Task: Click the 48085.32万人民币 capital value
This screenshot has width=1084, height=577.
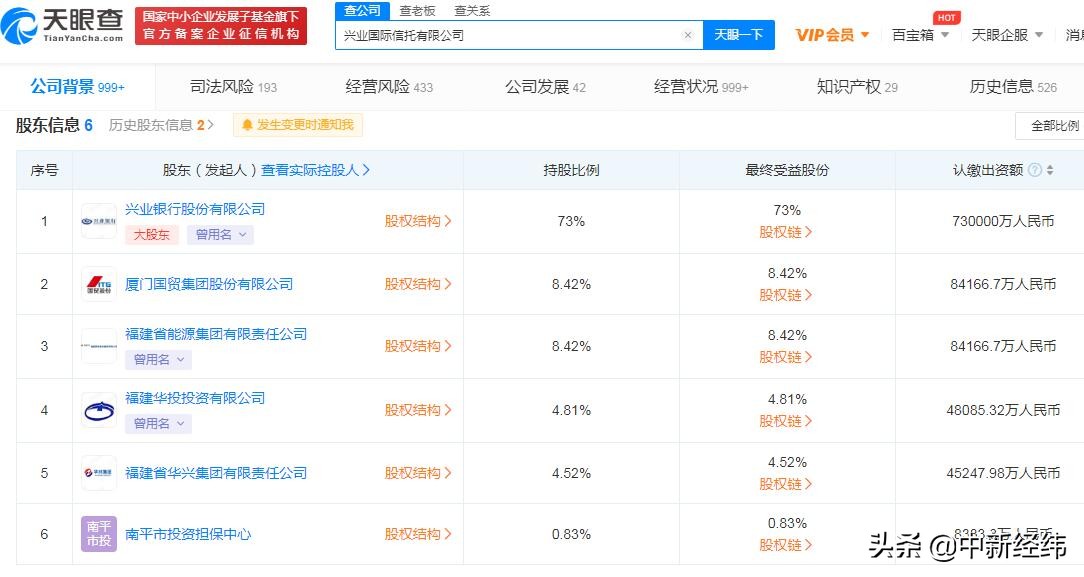Action: click(1003, 410)
